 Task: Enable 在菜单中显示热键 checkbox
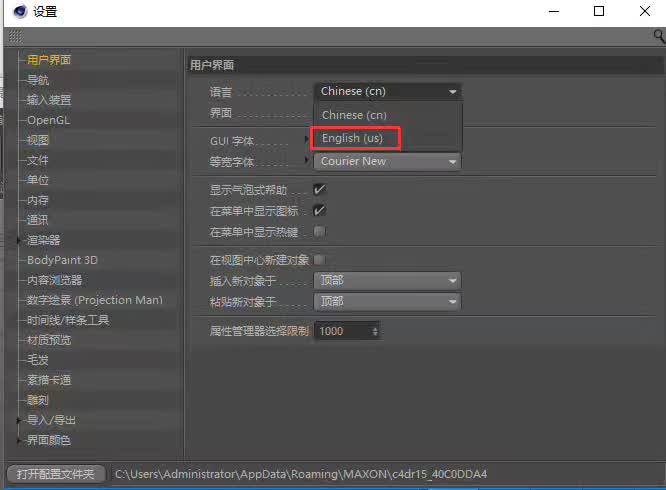(x=320, y=231)
